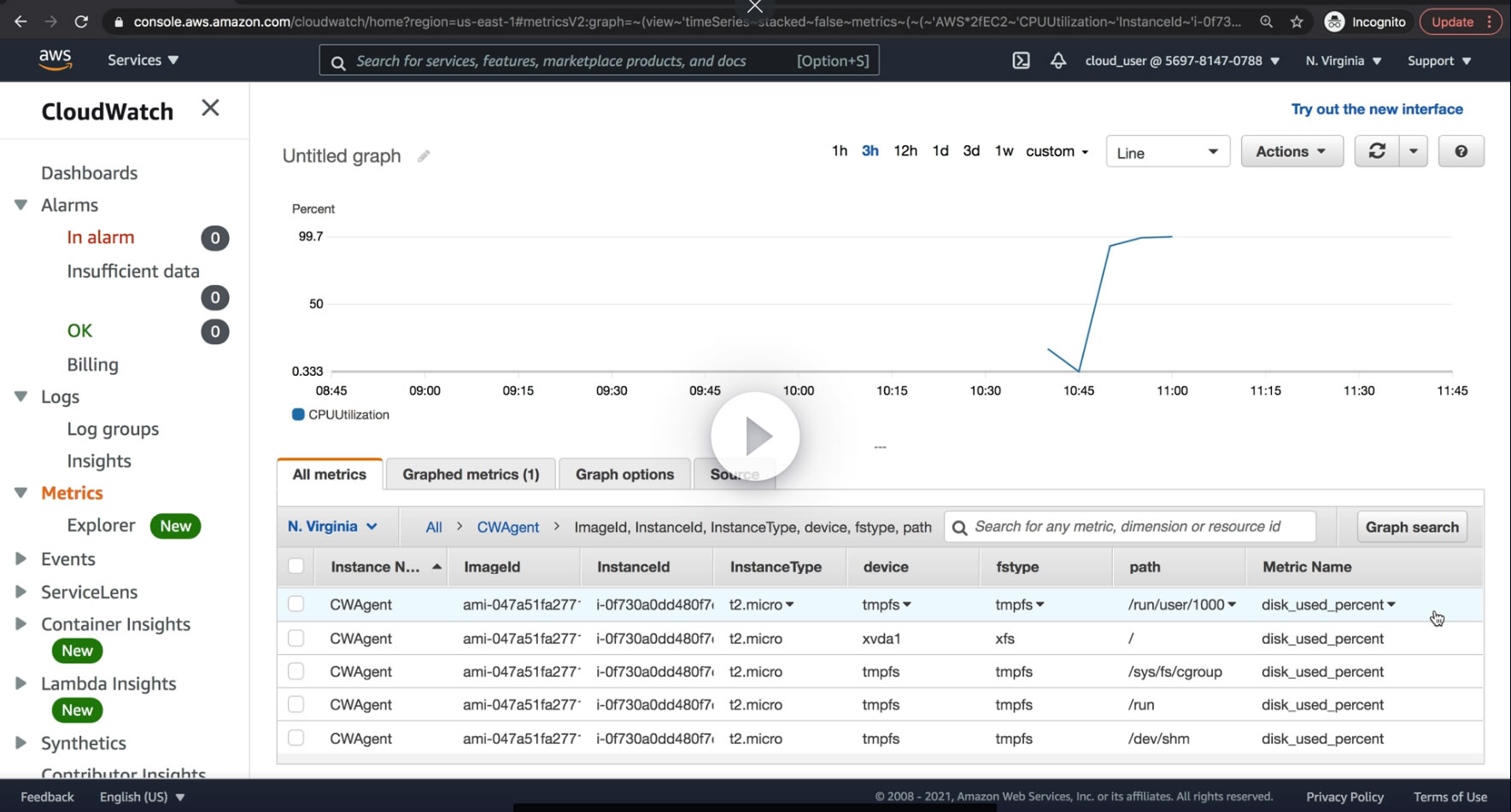Image resolution: width=1511 pixels, height=812 pixels.
Task: Open the cloud_user account dropdown
Action: (x=1182, y=61)
